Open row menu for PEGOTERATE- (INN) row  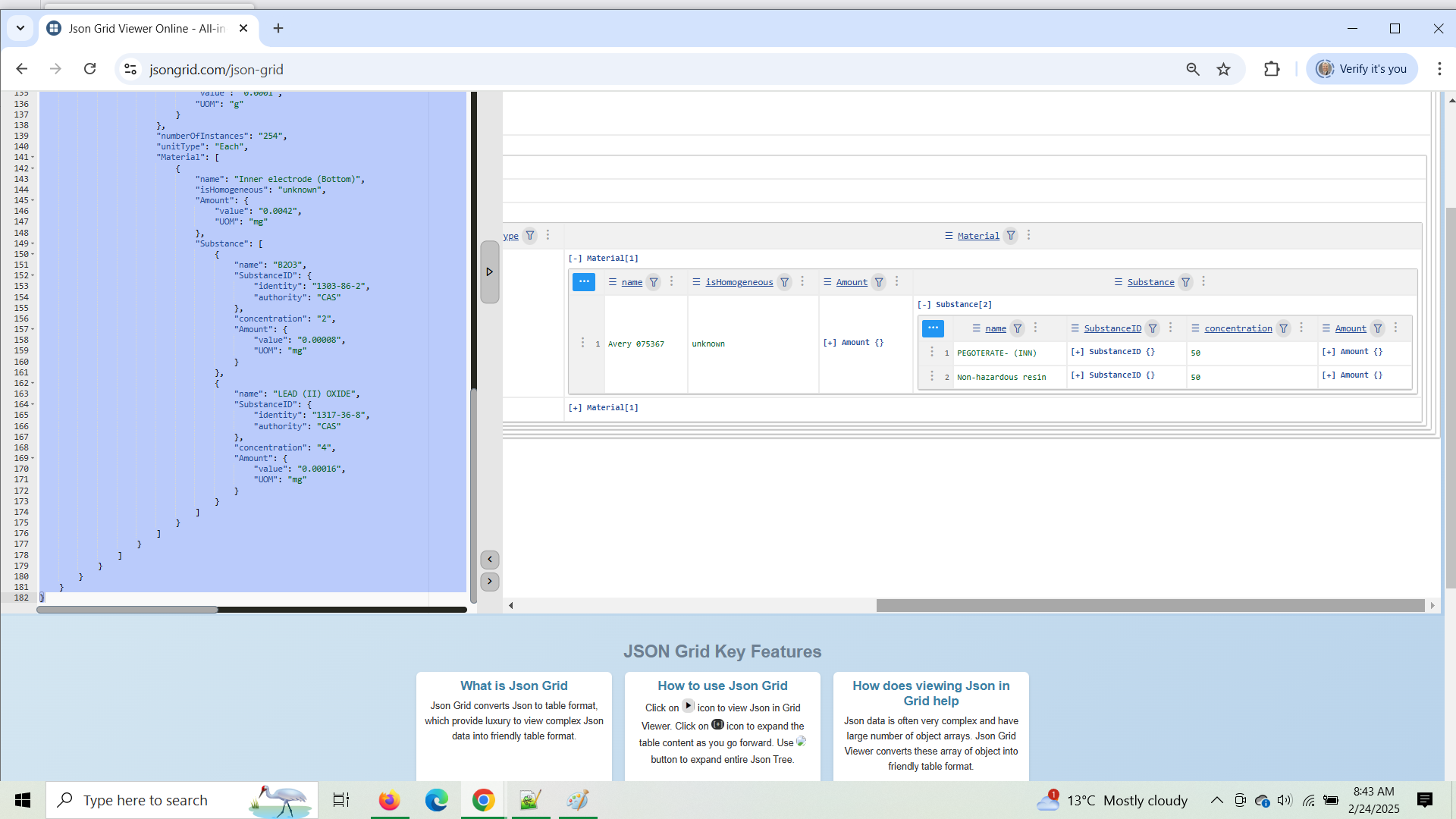pyautogui.click(x=932, y=352)
